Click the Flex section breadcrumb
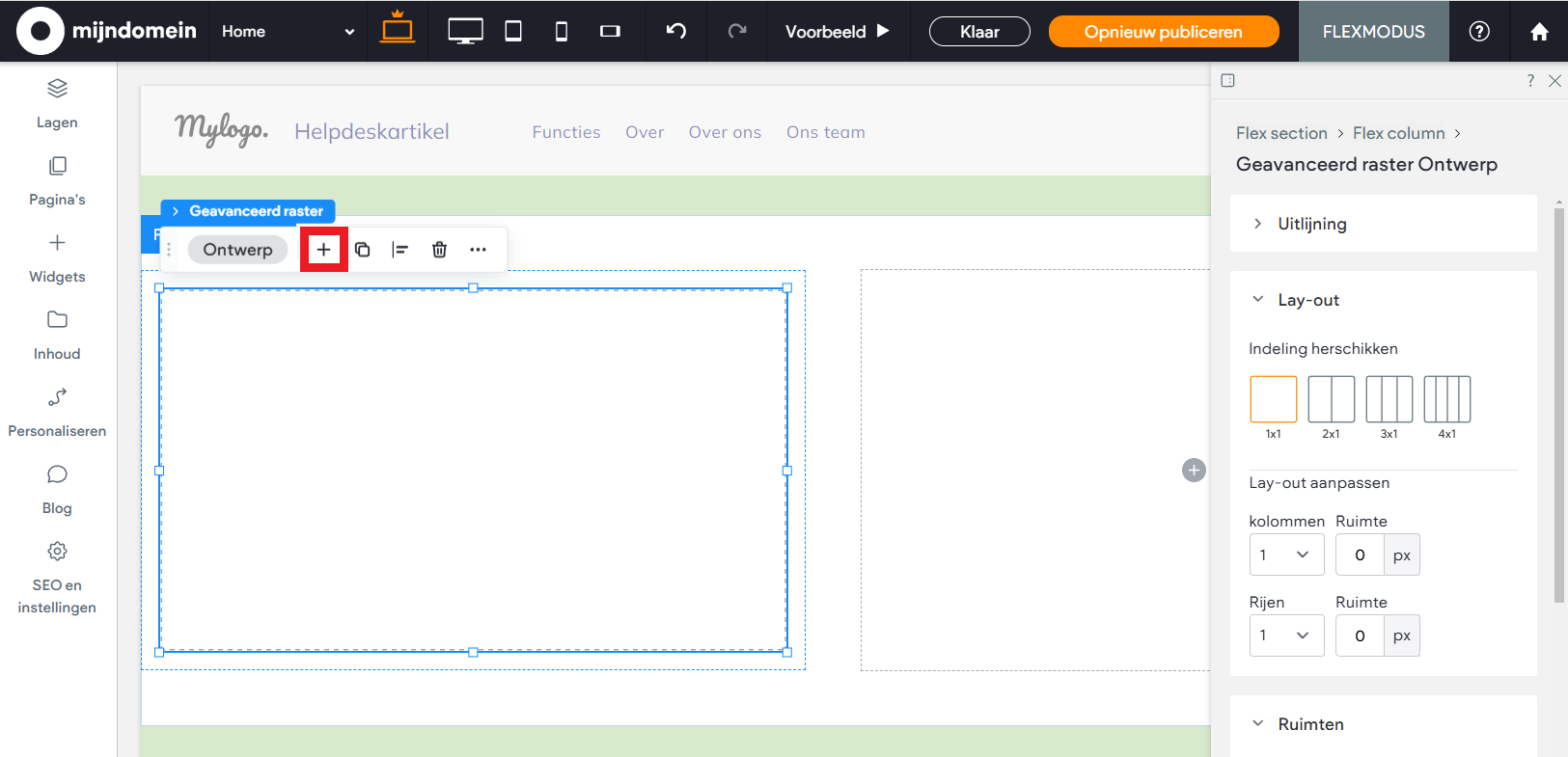The image size is (1568, 757). tap(1281, 133)
